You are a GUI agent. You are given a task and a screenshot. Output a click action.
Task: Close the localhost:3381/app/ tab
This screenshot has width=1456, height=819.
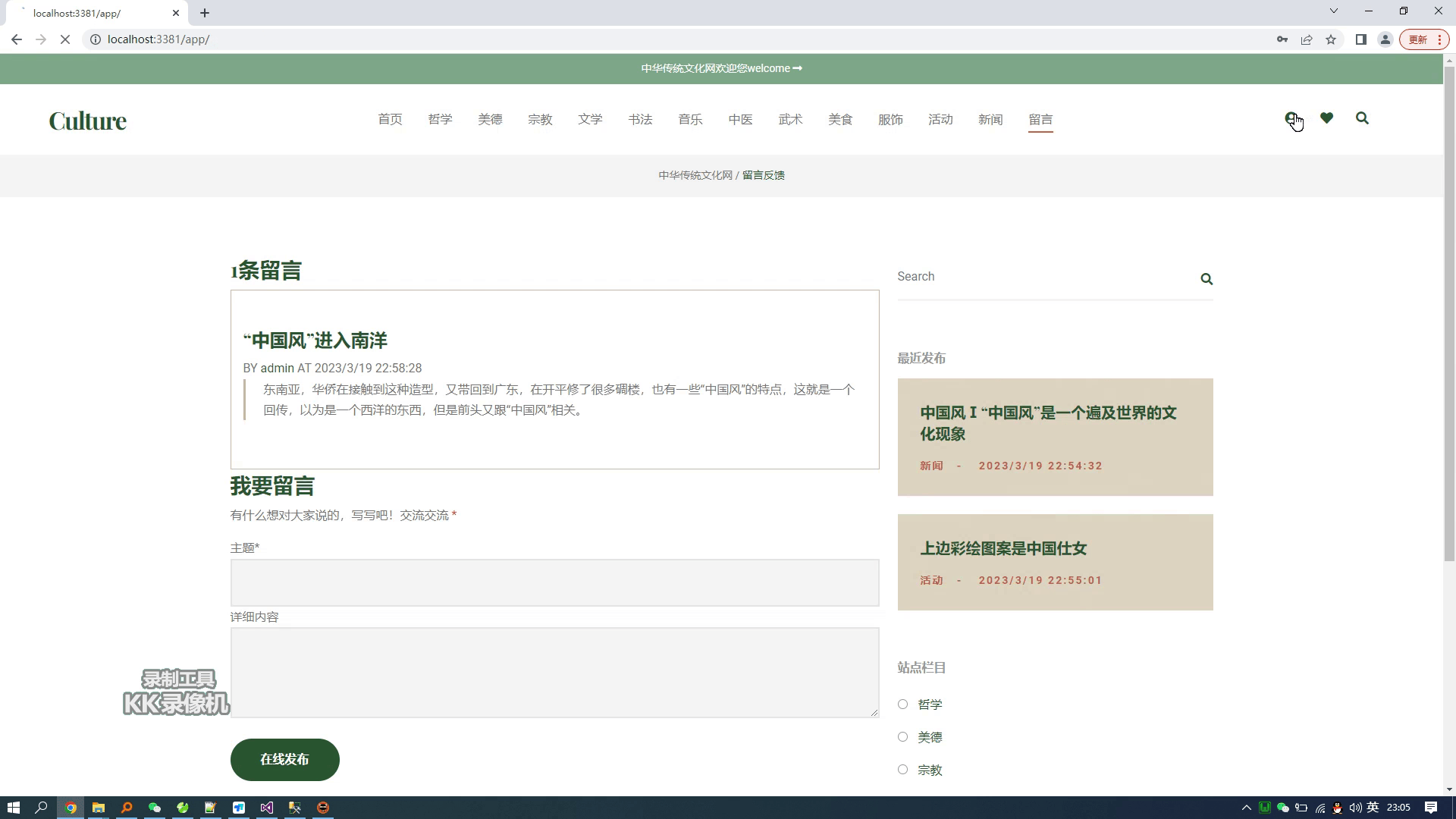point(176,13)
